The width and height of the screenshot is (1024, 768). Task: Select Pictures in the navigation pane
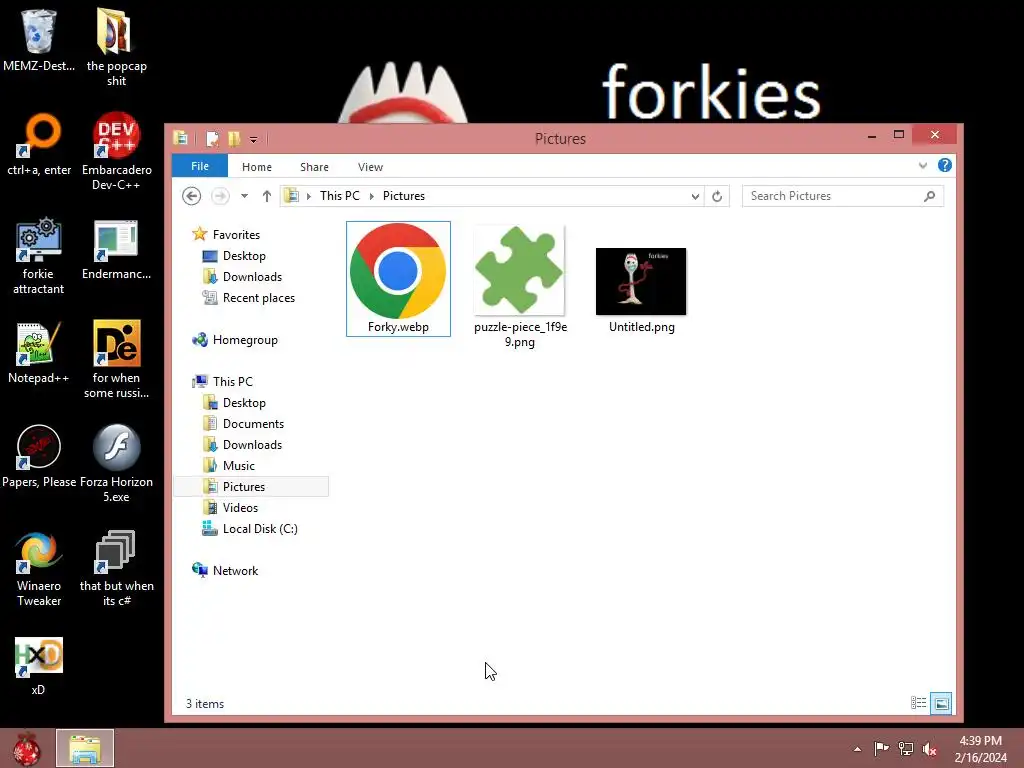(x=251, y=487)
